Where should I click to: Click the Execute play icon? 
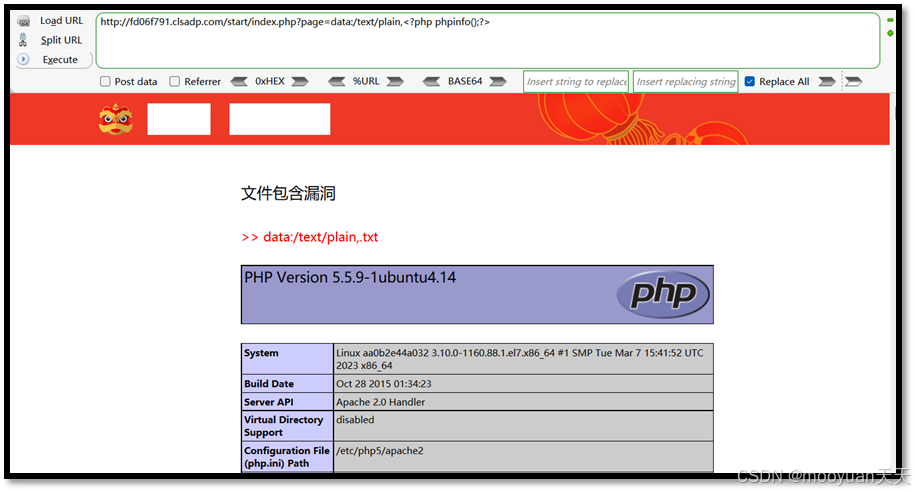(x=23, y=59)
